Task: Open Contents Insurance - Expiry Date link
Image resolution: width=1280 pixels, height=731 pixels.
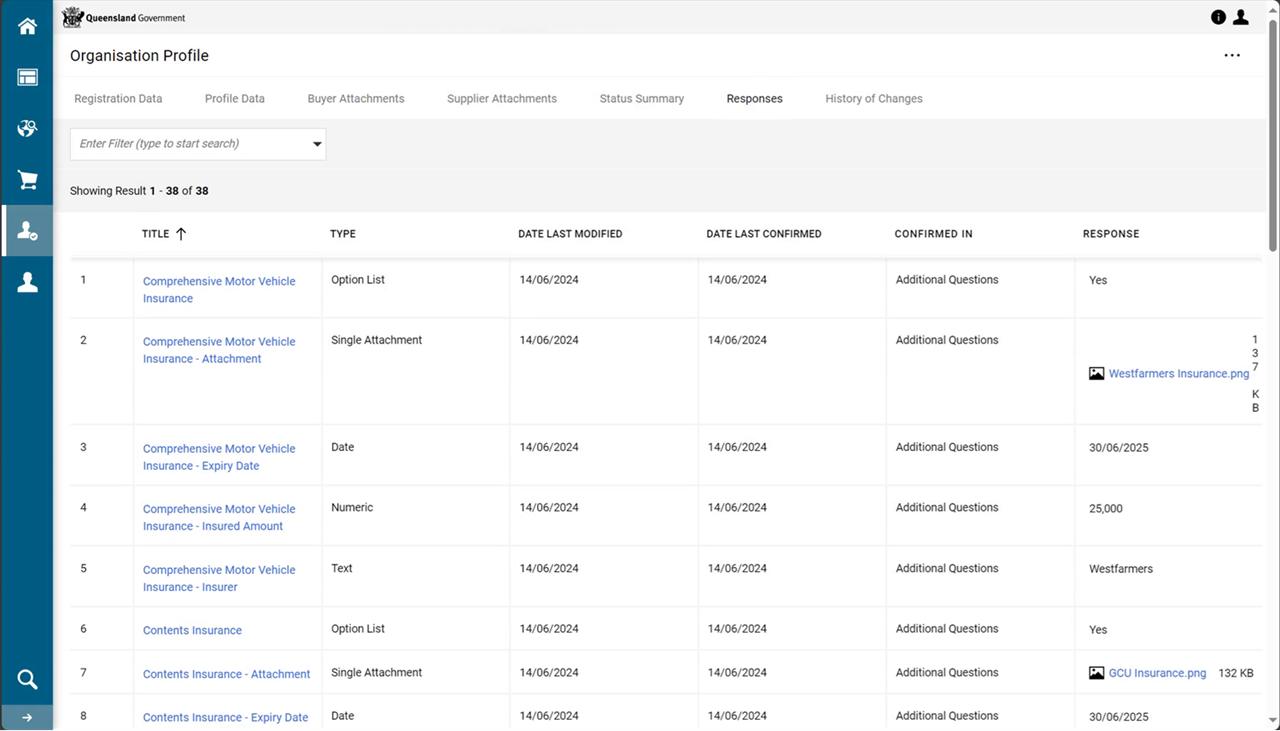Action: (x=226, y=717)
